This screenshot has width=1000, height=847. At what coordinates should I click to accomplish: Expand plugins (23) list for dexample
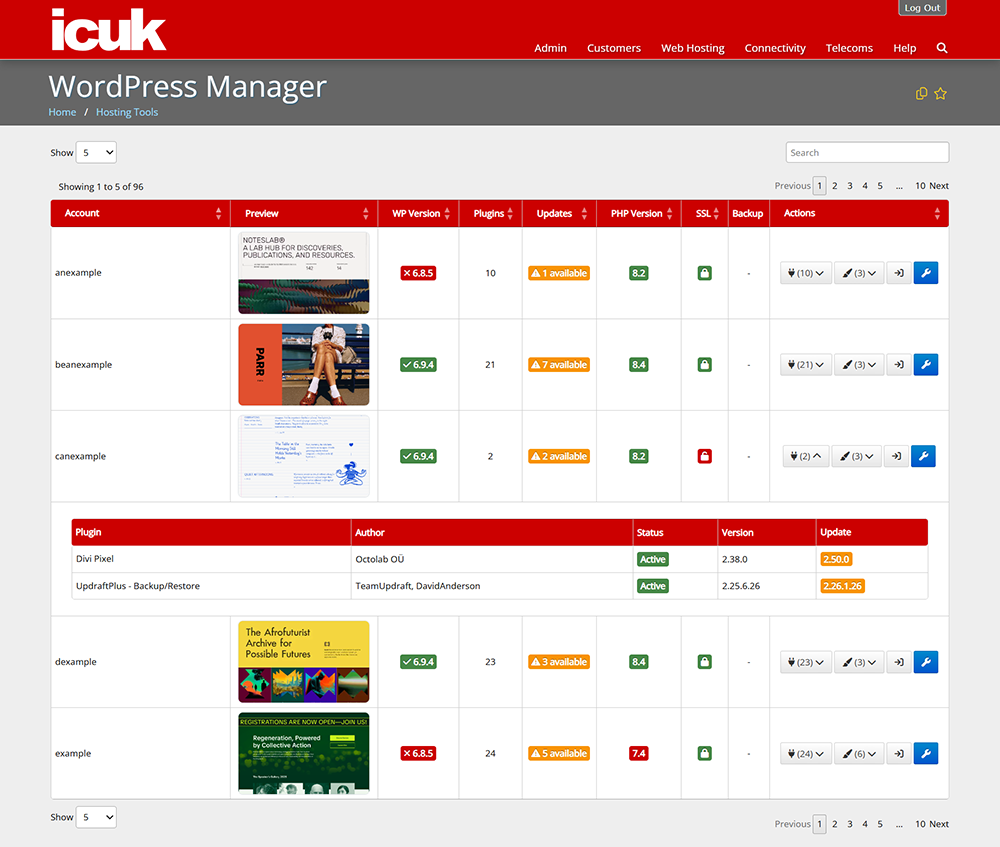(x=805, y=662)
